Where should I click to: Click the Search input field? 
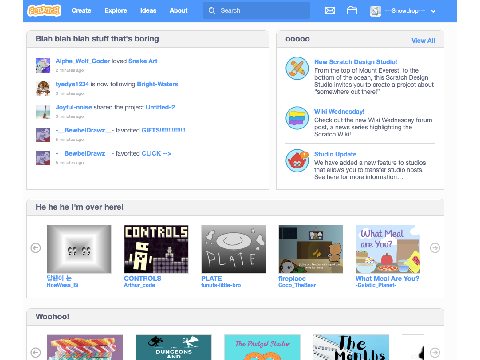pyautogui.click(x=256, y=11)
